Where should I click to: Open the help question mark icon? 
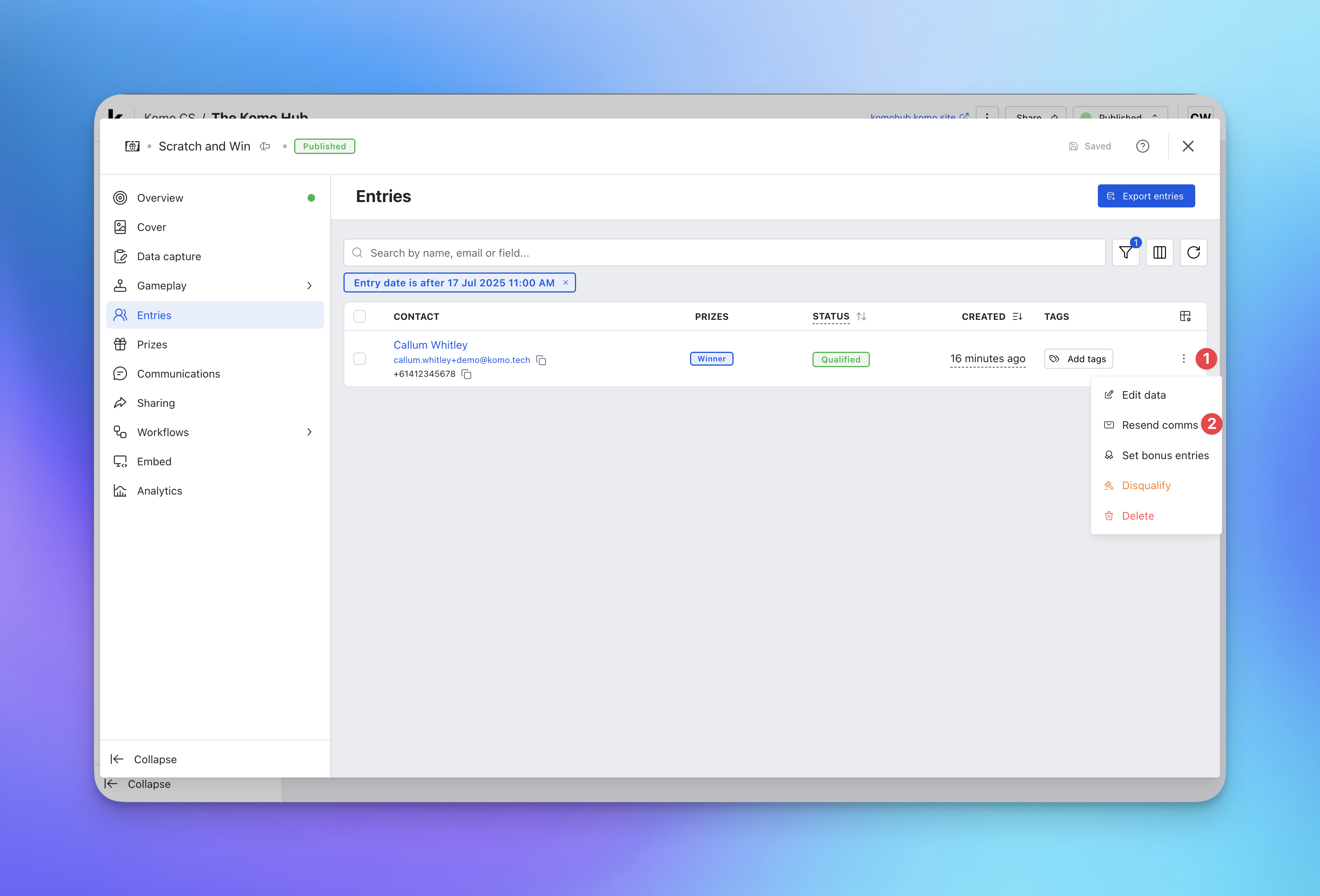tap(1142, 147)
